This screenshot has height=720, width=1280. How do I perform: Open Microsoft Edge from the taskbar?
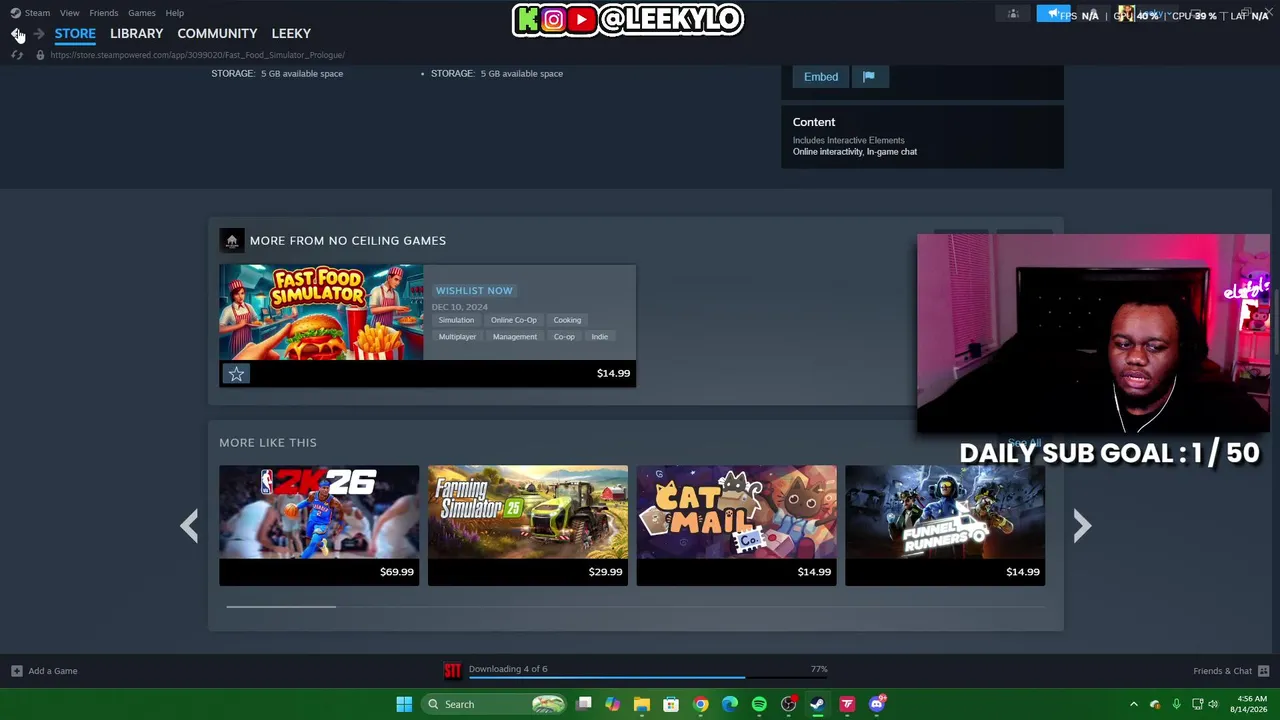[730, 704]
